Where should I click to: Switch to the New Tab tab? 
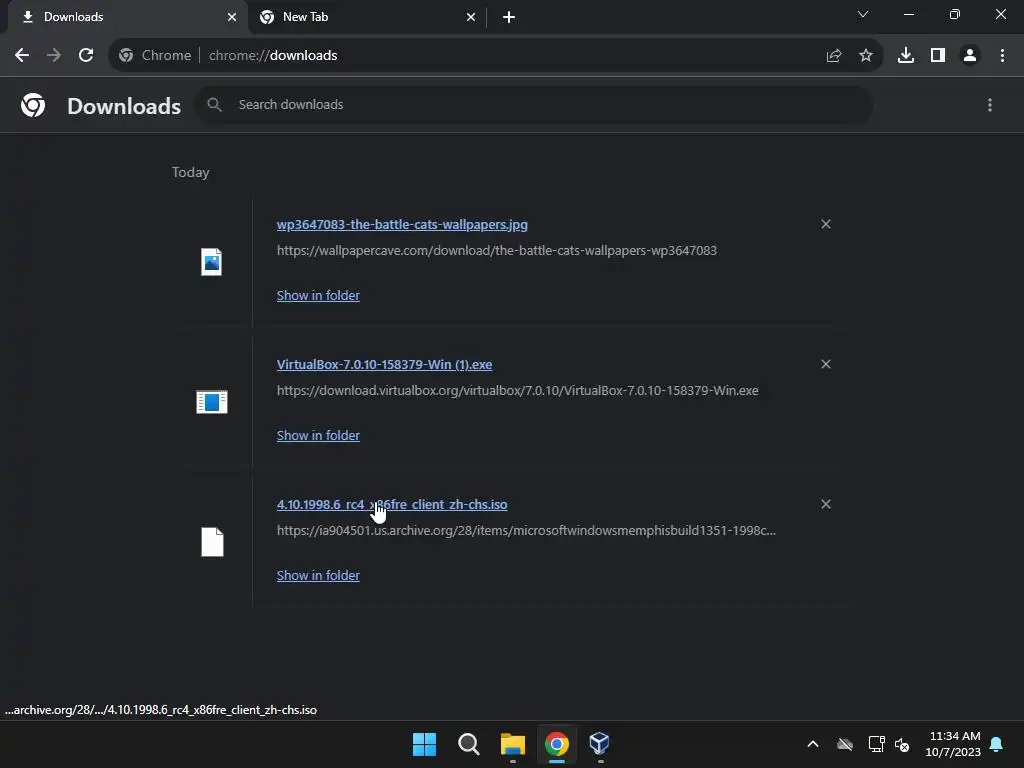point(366,18)
